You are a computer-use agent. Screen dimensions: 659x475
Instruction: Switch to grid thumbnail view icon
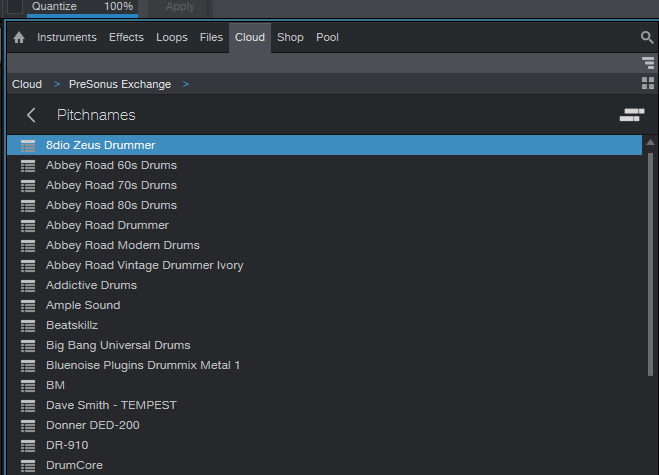pyautogui.click(x=648, y=83)
